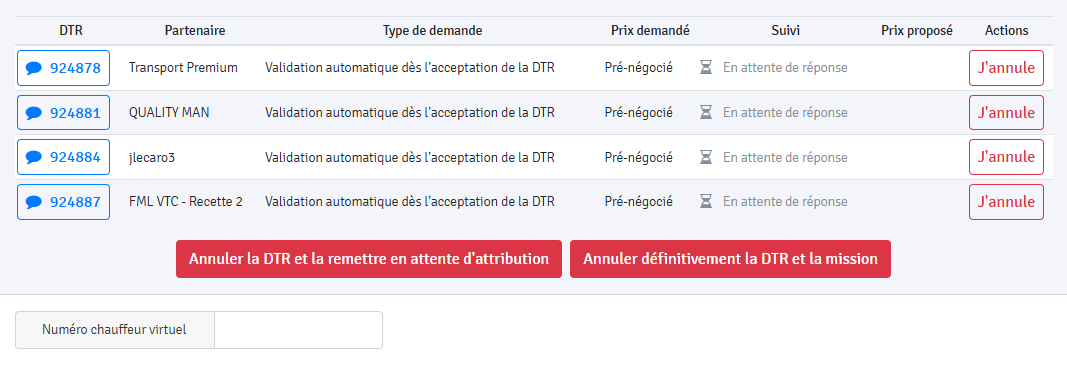Open DTR number 924884
The width and height of the screenshot is (1067, 365).
(63, 157)
